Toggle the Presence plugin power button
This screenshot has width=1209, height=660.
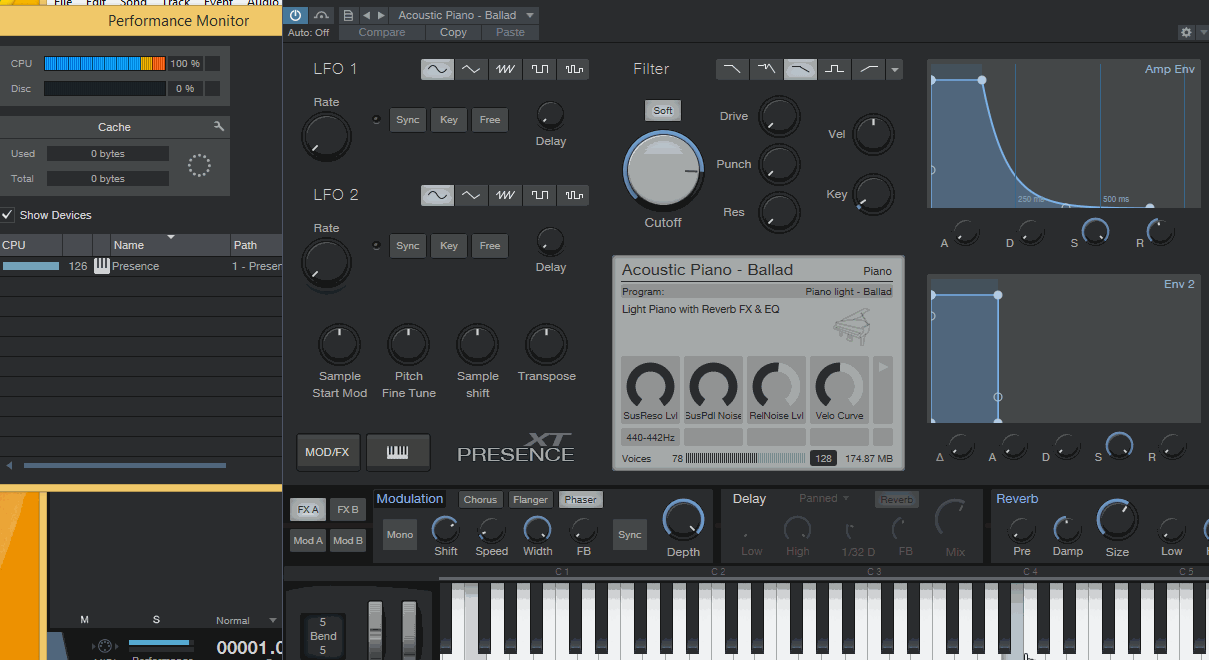coord(296,15)
